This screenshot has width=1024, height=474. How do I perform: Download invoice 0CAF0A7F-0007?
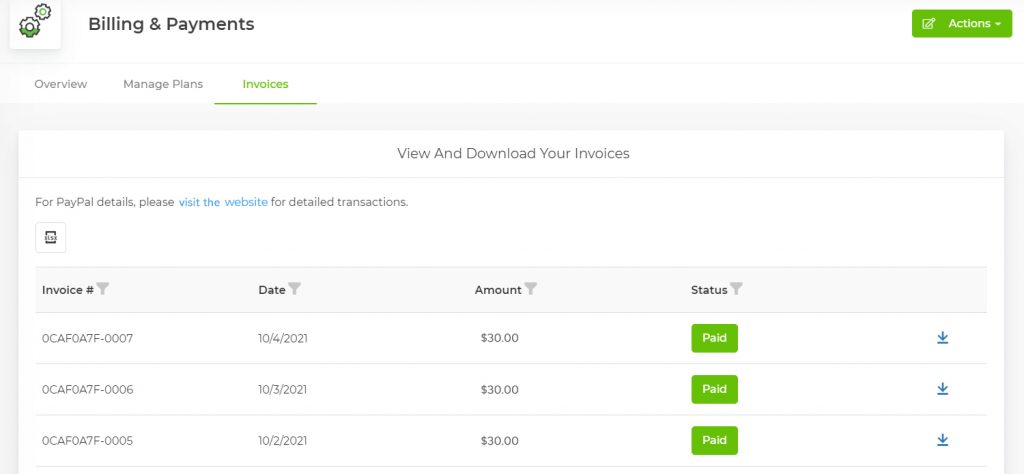(942, 338)
